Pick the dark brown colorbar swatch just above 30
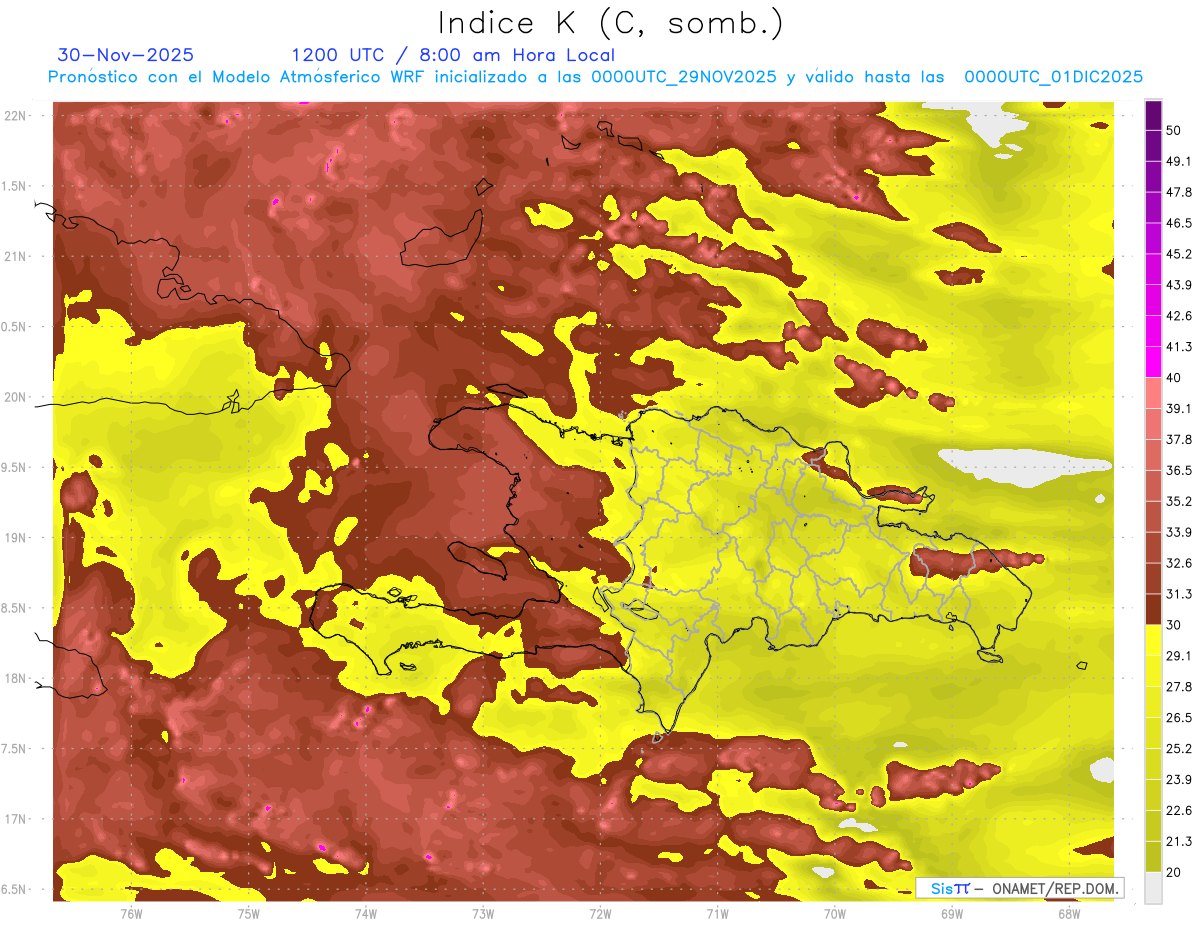 (1153, 610)
